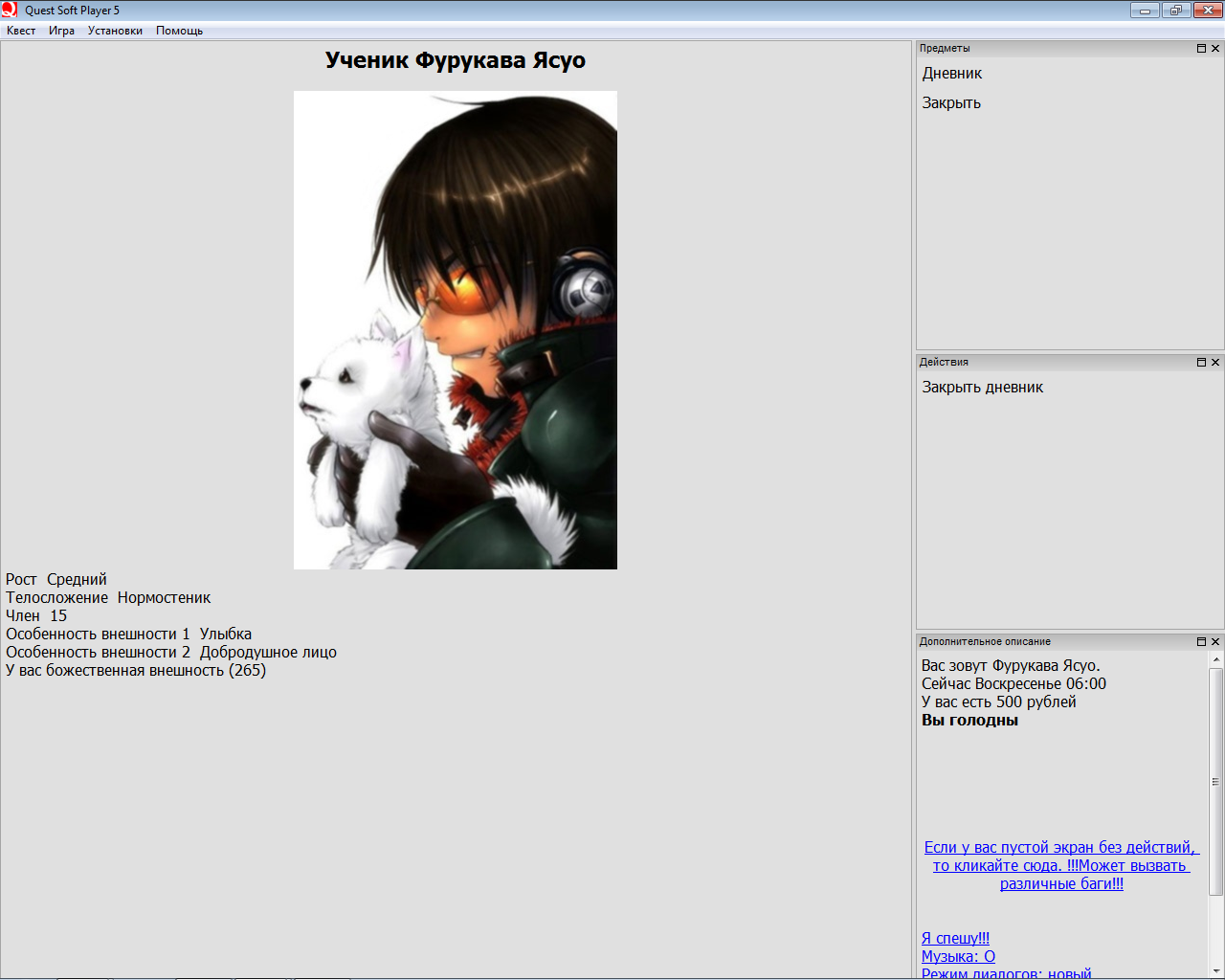Image resolution: width=1225 pixels, height=980 pixels.
Task: Undock the Дополнительное описание panel
Action: pos(1201,641)
